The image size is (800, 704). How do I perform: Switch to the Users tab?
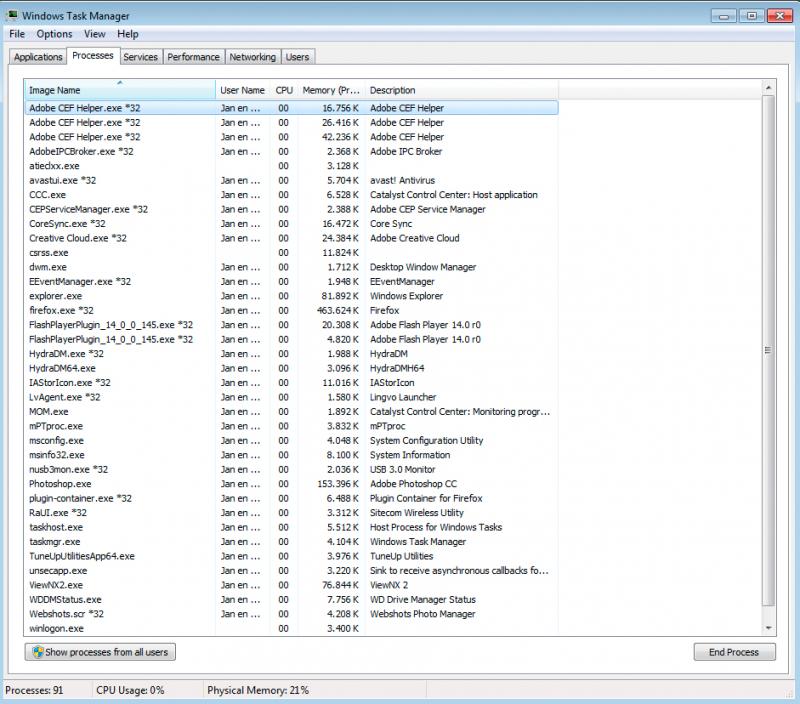(x=297, y=57)
